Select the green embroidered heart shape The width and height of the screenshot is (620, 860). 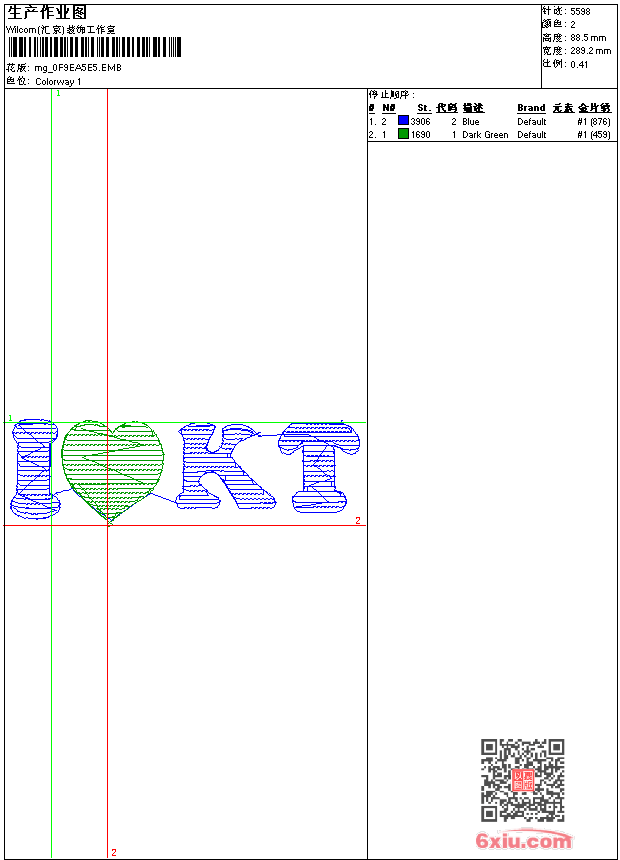coord(112,471)
